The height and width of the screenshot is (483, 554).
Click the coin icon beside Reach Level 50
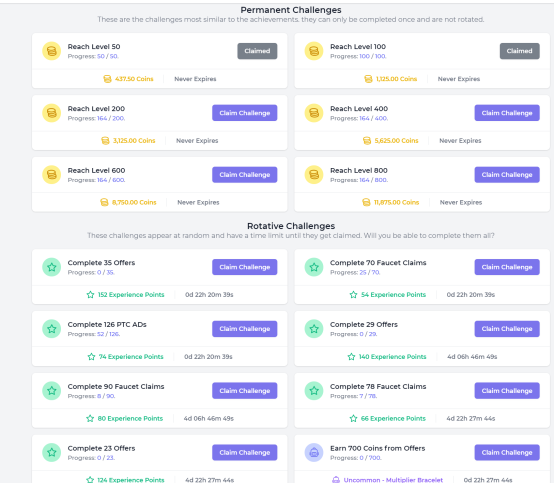tap(52, 51)
